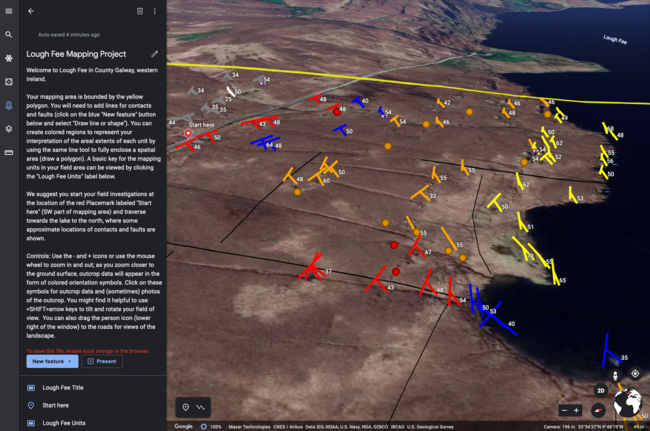The width and height of the screenshot is (650, 431).
Task: Open the project three-dot more options menu
Action: click(x=154, y=11)
